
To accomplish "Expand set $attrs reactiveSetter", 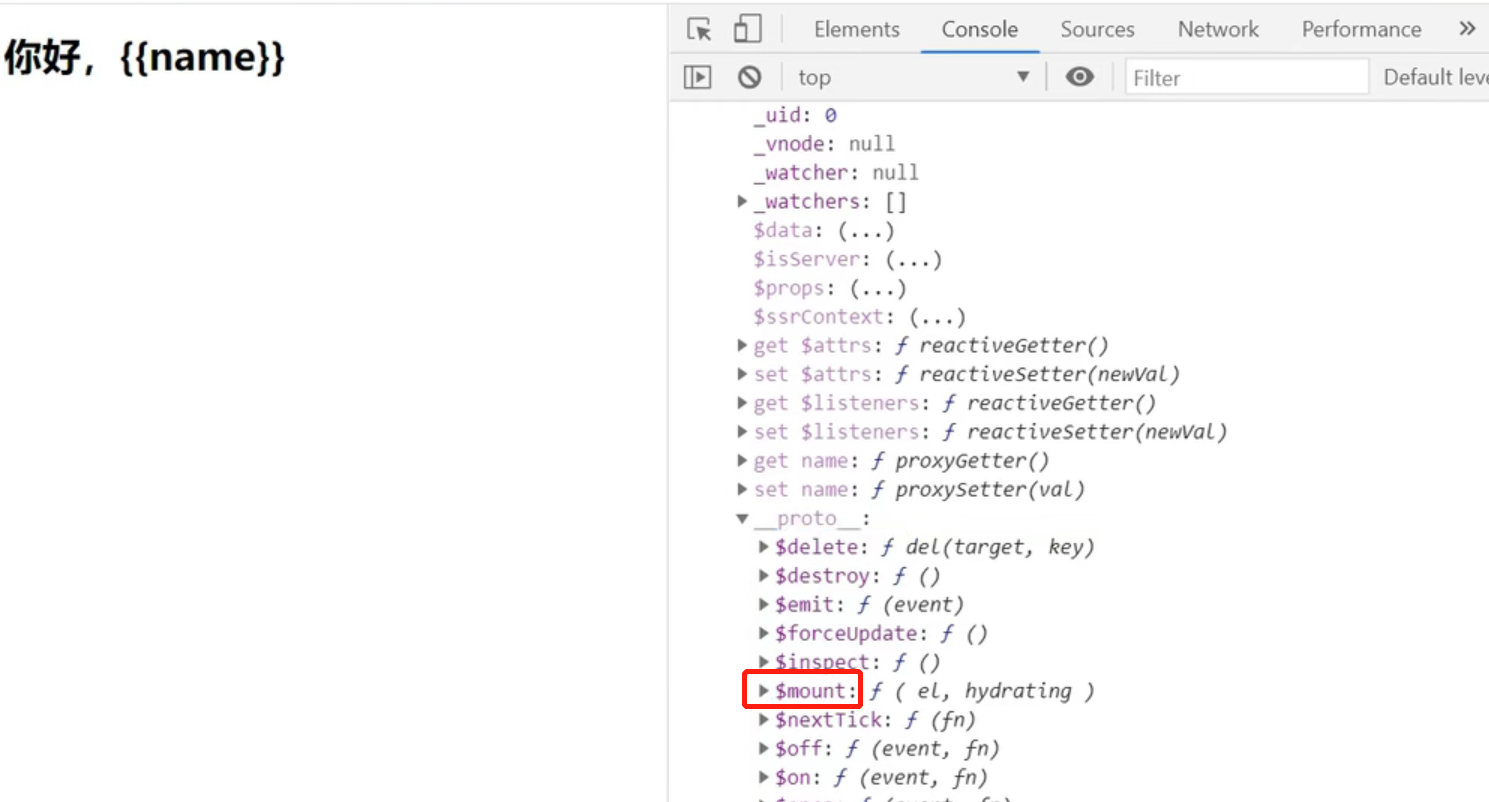I will coord(743,374).
